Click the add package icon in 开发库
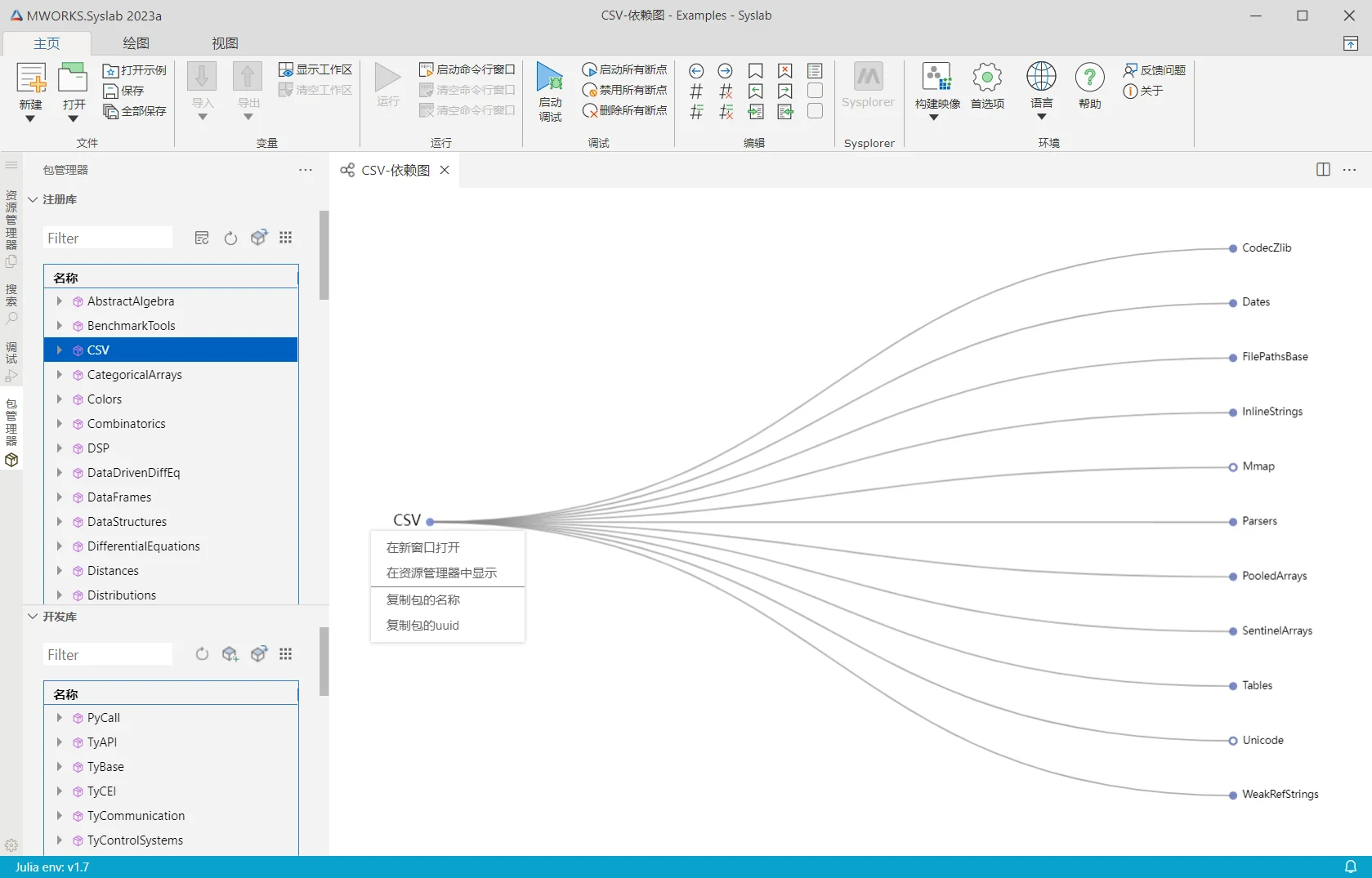Image resolution: width=1372 pixels, height=878 pixels. (x=230, y=654)
